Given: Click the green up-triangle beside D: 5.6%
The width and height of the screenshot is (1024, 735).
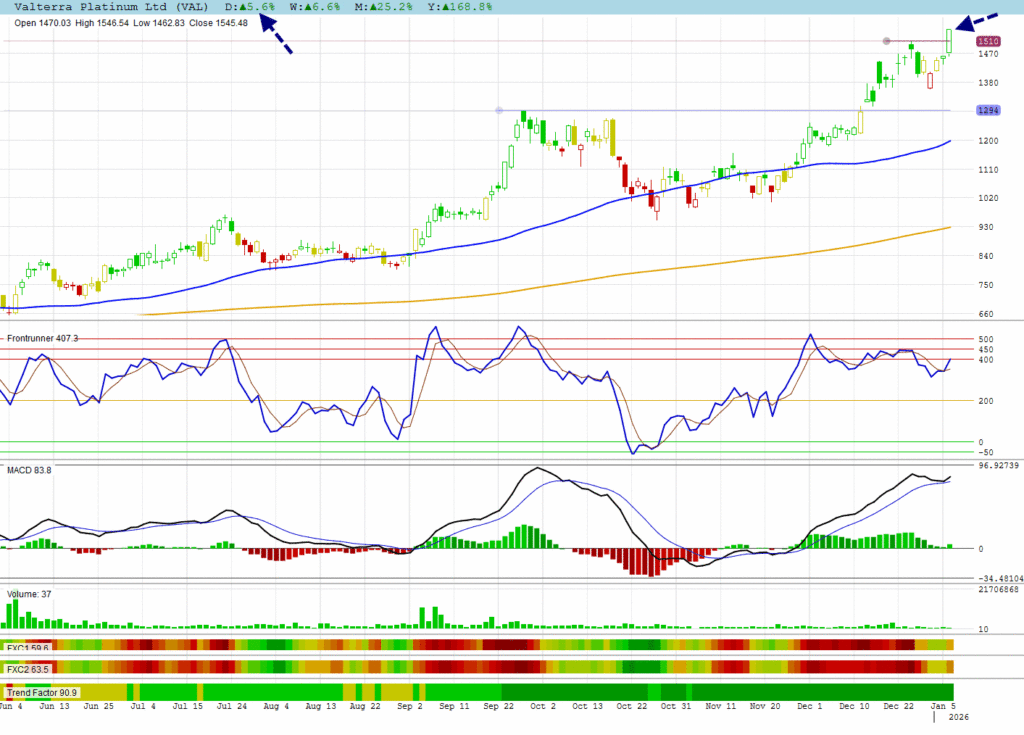Looking at the screenshot, I should click(241, 6).
